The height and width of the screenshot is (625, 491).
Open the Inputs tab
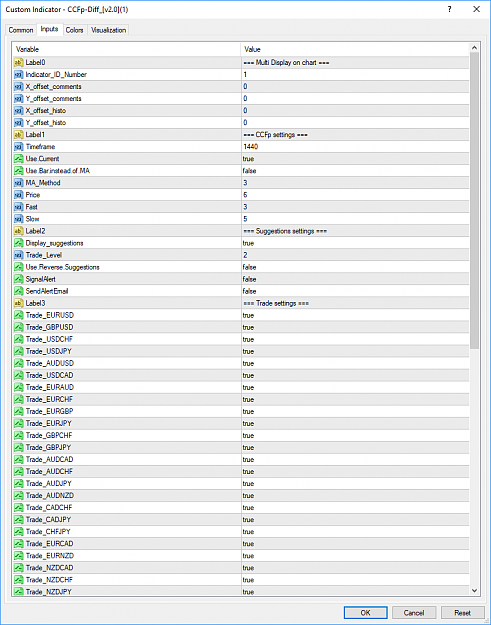(49, 29)
